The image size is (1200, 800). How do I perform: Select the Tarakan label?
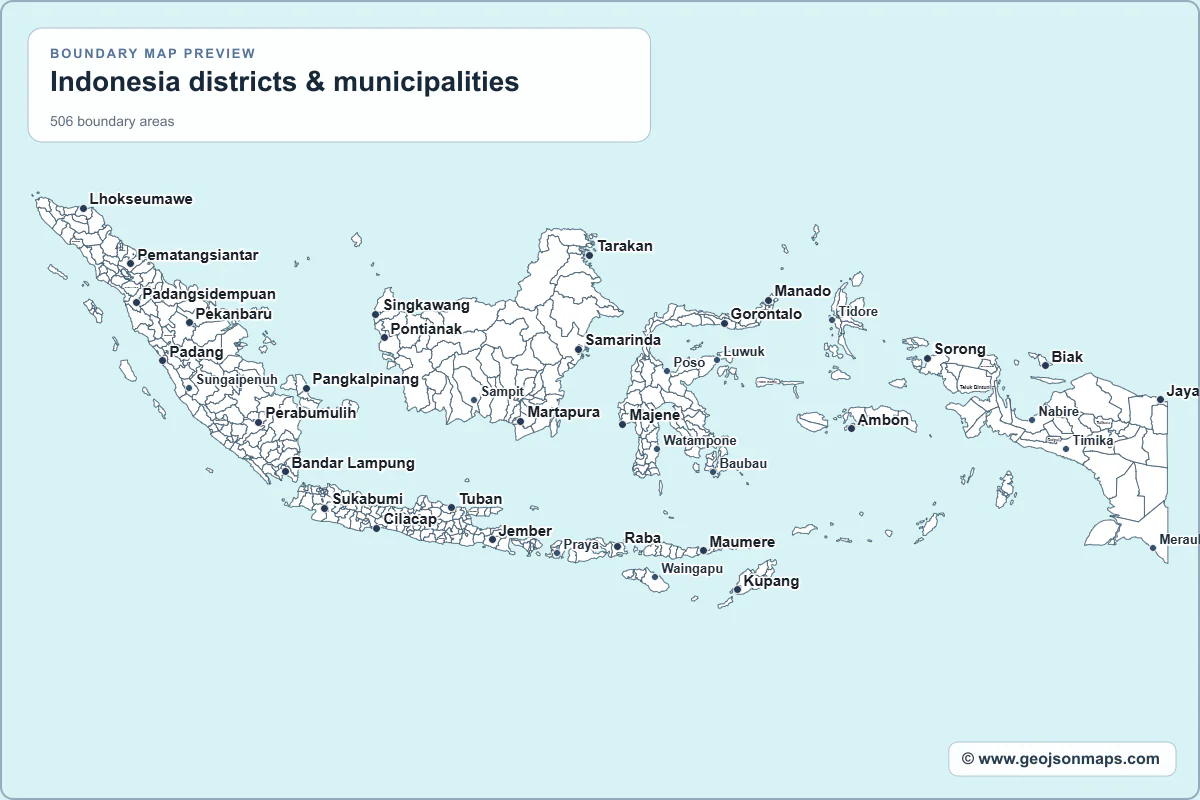pyautogui.click(x=625, y=246)
